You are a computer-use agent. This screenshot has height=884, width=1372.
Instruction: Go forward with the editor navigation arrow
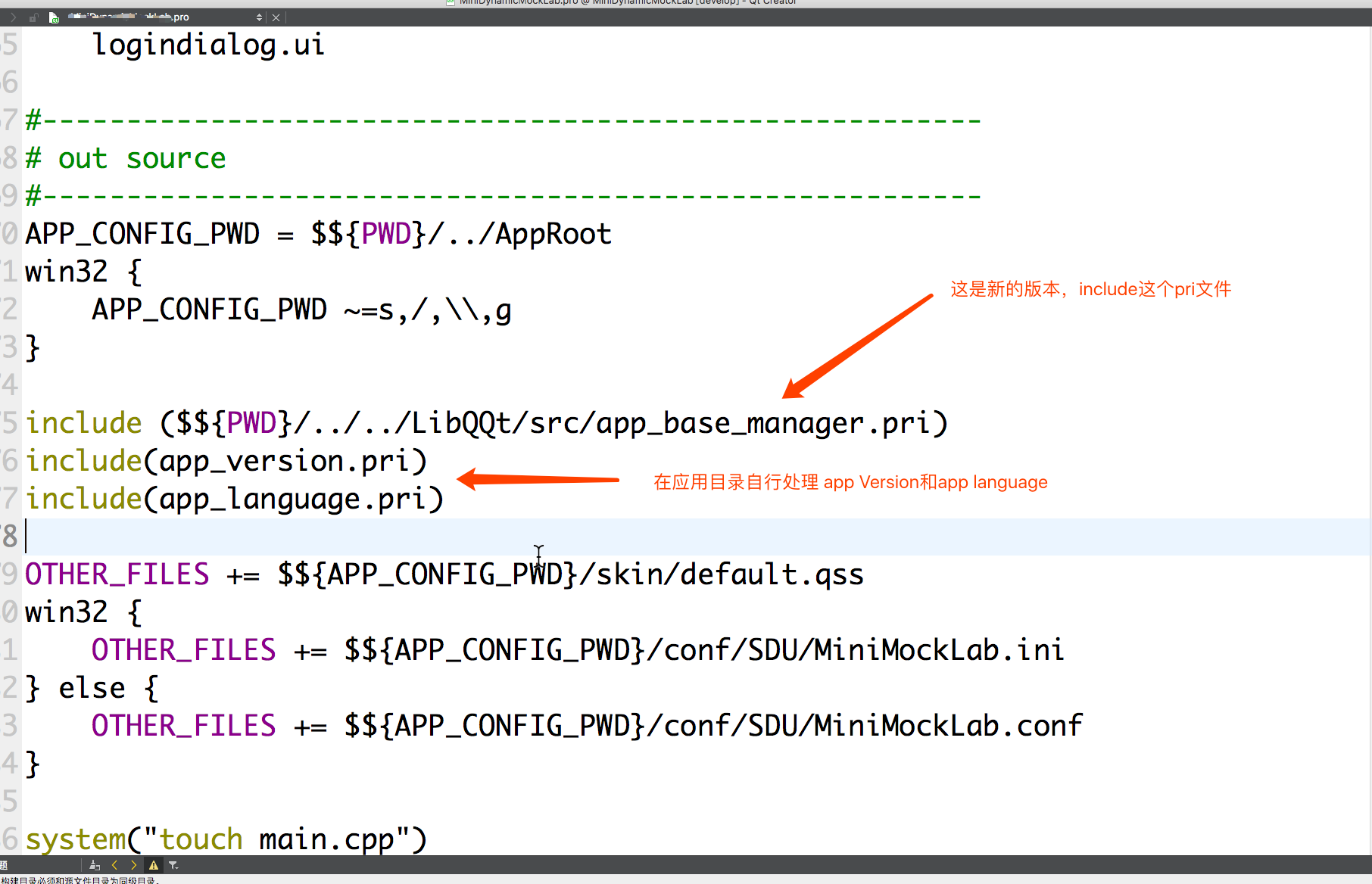13,17
